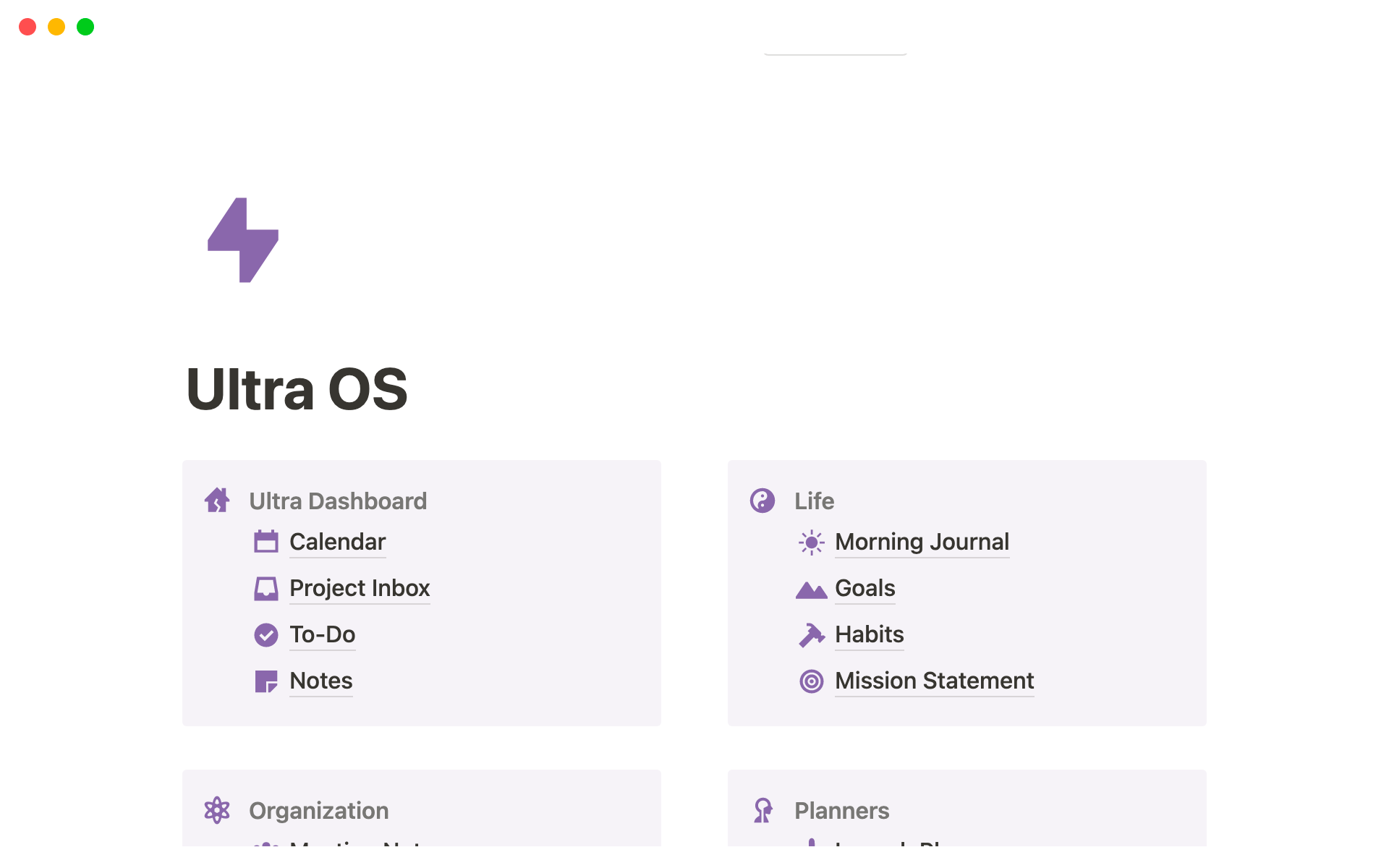Click the sun icon beside Morning Journal
The image size is (1389, 868).
click(x=812, y=542)
